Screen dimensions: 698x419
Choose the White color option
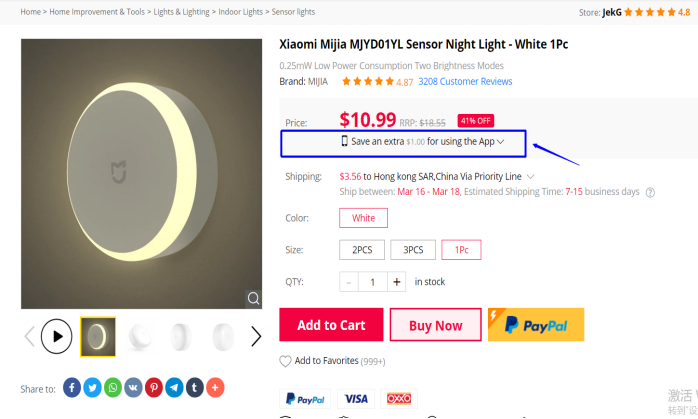363,218
